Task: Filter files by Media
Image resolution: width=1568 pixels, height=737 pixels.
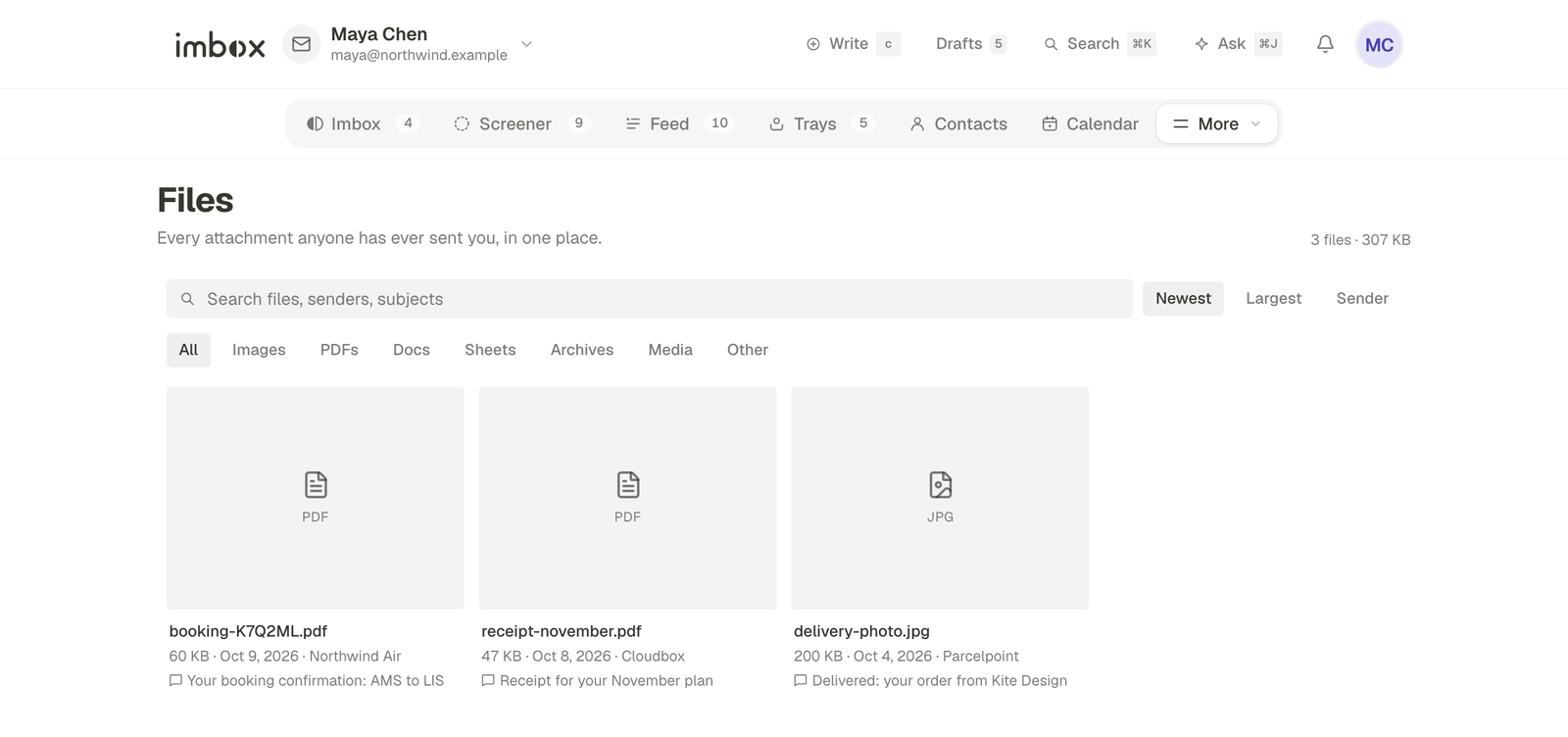Action: point(670,350)
